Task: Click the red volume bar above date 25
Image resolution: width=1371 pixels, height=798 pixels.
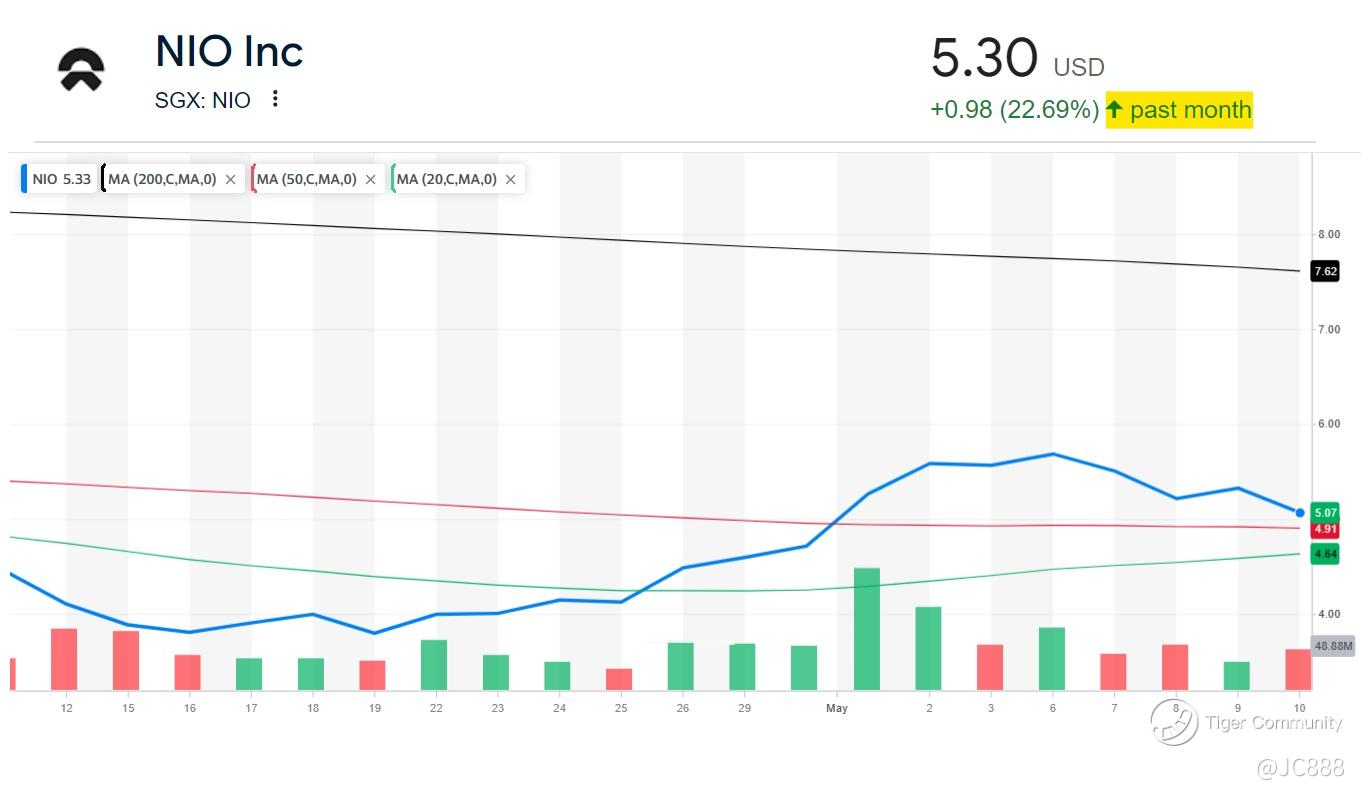Action: [619, 680]
